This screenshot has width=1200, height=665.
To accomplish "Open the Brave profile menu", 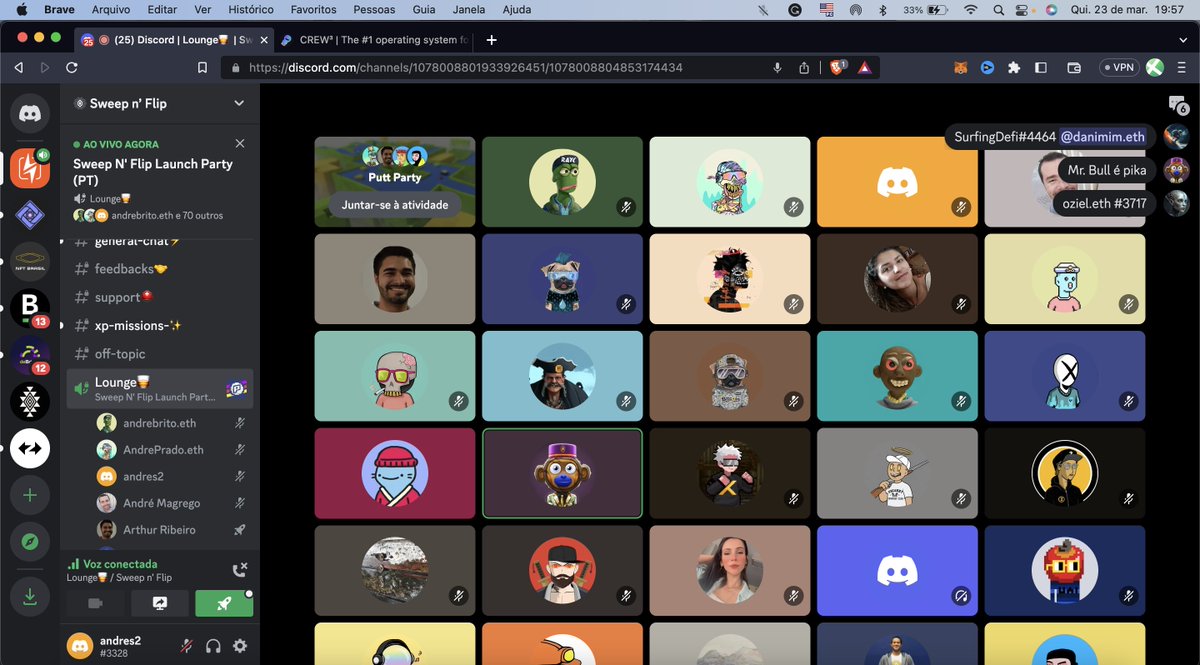I will click(1155, 68).
